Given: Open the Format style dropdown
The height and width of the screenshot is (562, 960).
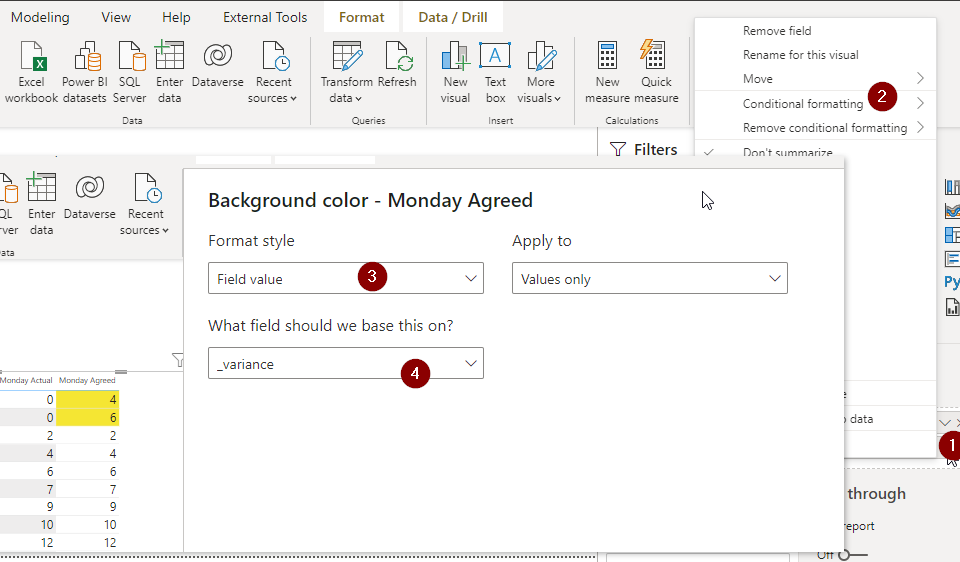Looking at the screenshot, I should (x=346, y=279).
